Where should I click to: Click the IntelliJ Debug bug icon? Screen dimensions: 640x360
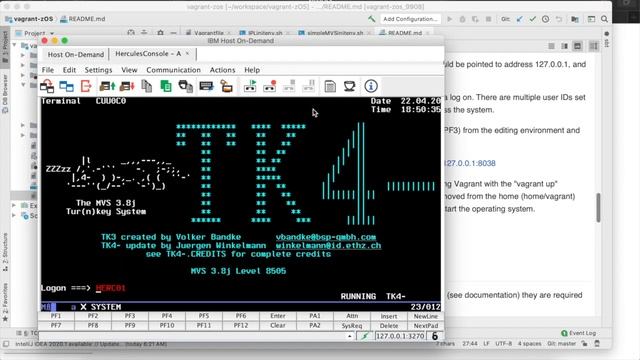[x=462, y=19]
